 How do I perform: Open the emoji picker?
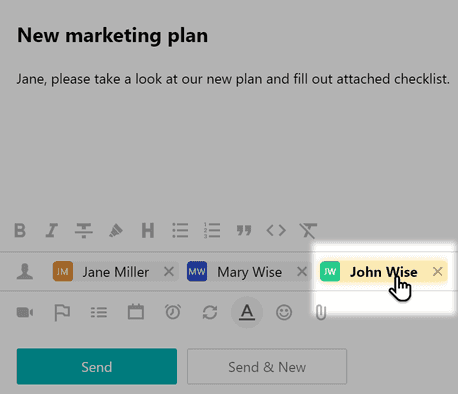[284, 312]
